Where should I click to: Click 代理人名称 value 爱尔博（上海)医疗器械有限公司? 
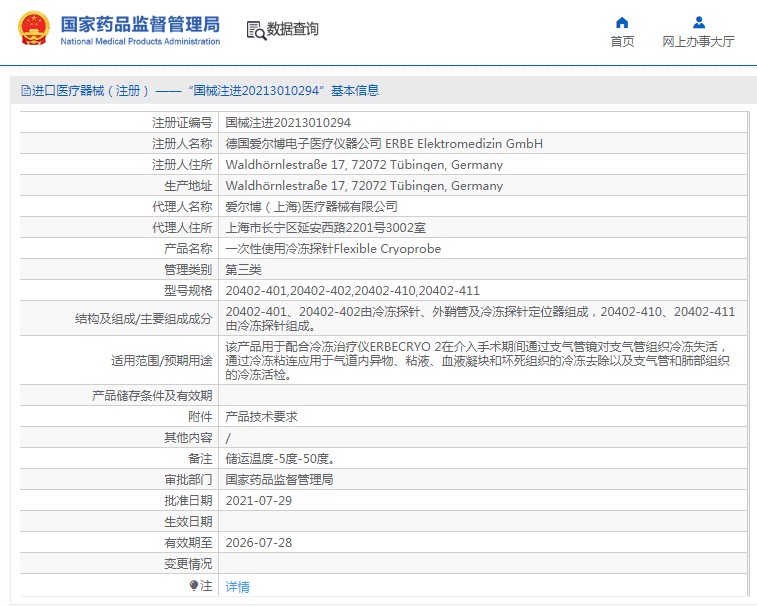[311, 207]
